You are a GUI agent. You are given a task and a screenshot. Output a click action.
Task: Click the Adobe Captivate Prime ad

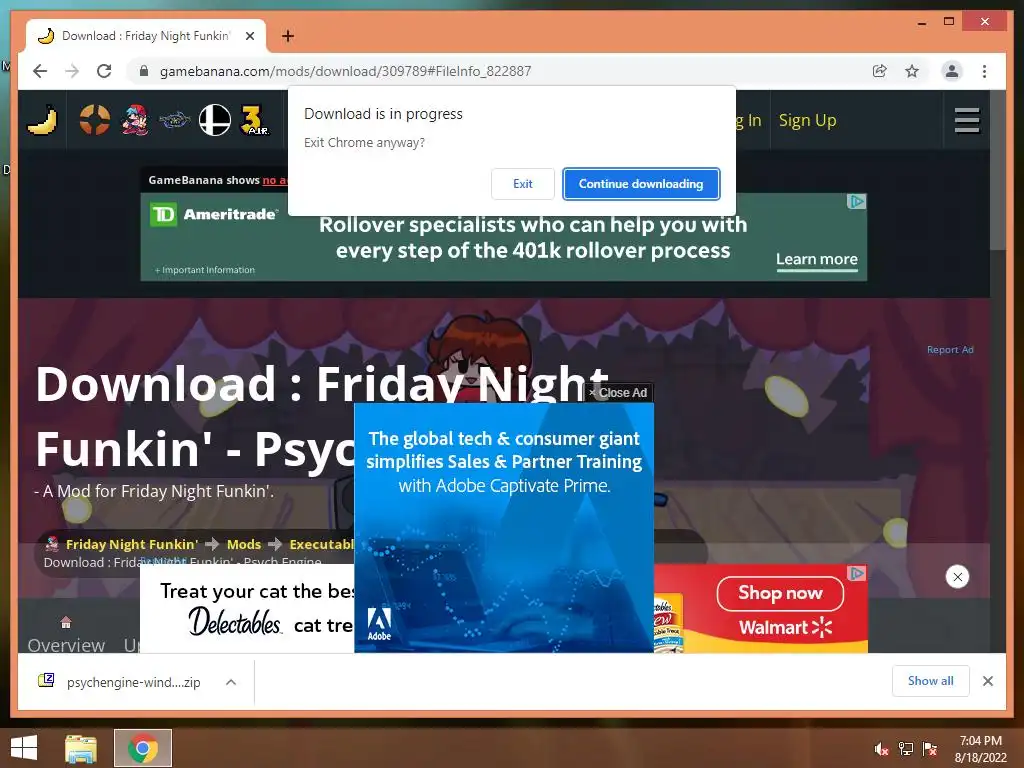click(504, 528)
